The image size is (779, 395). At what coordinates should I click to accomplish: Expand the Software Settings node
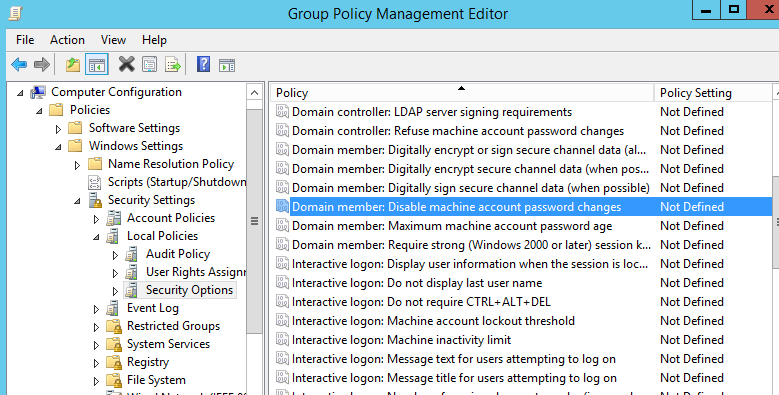(58, 129)
